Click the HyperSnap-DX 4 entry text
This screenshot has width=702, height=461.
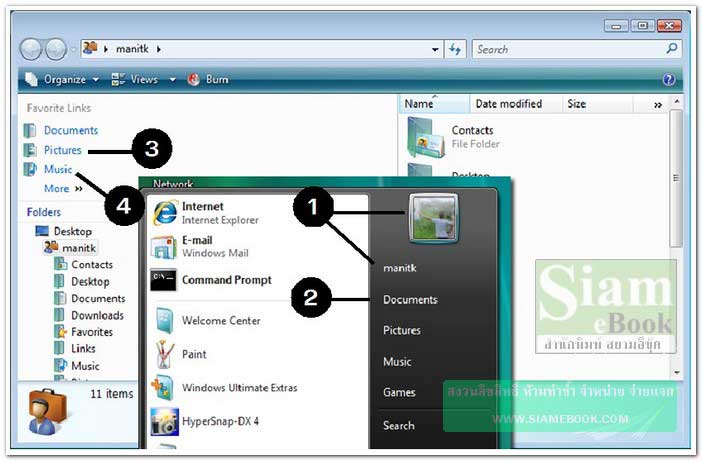(x=220, y=421)
